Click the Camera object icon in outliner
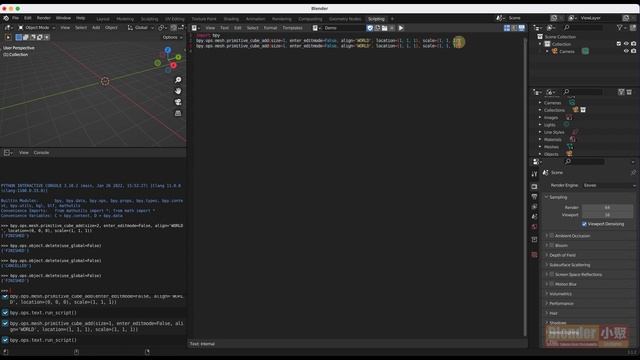Viewport: 640px width, 360px height. point(555,51)
